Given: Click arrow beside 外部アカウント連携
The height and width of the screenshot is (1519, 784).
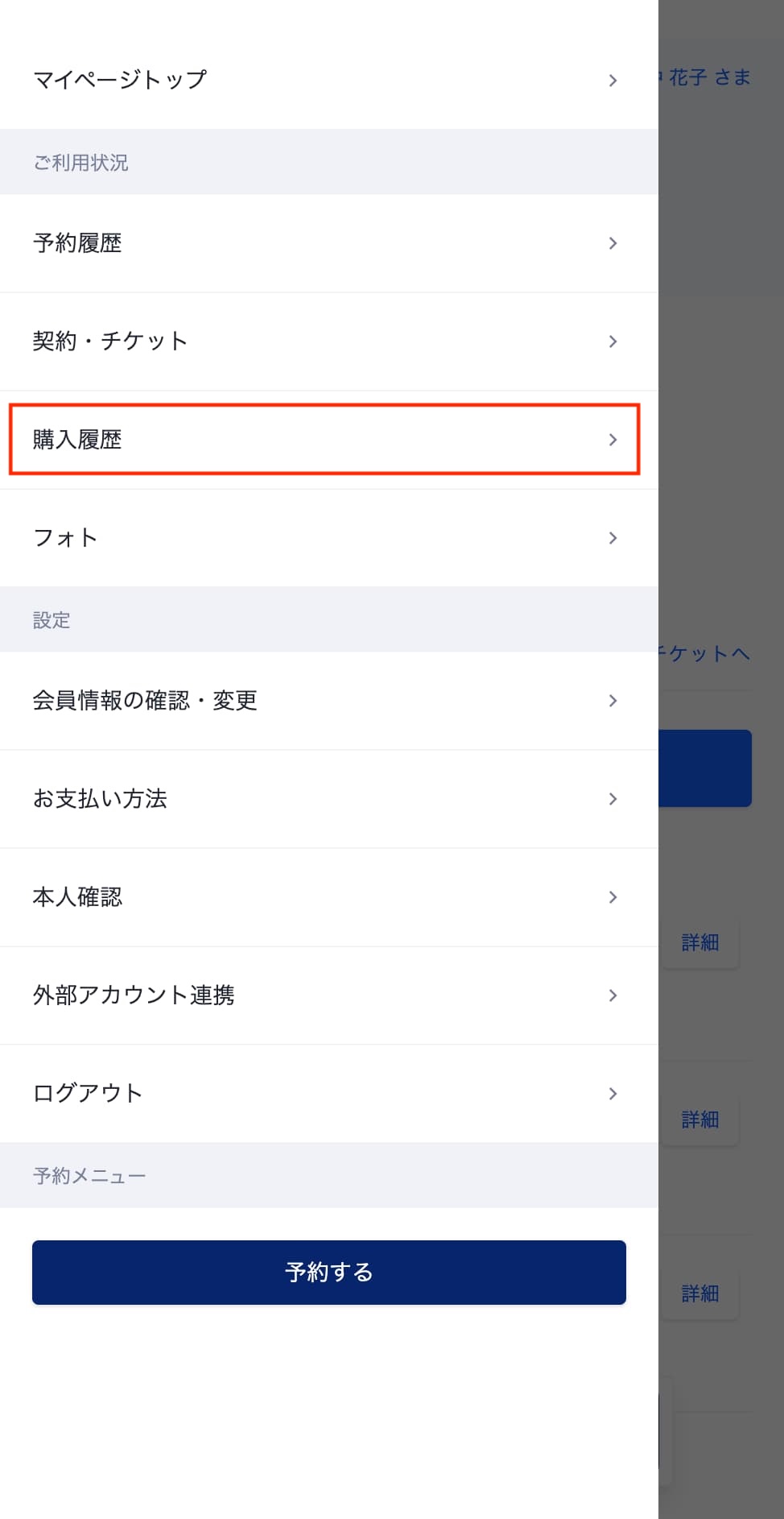Looking at the screenshot, I should [x=613, y=995].
